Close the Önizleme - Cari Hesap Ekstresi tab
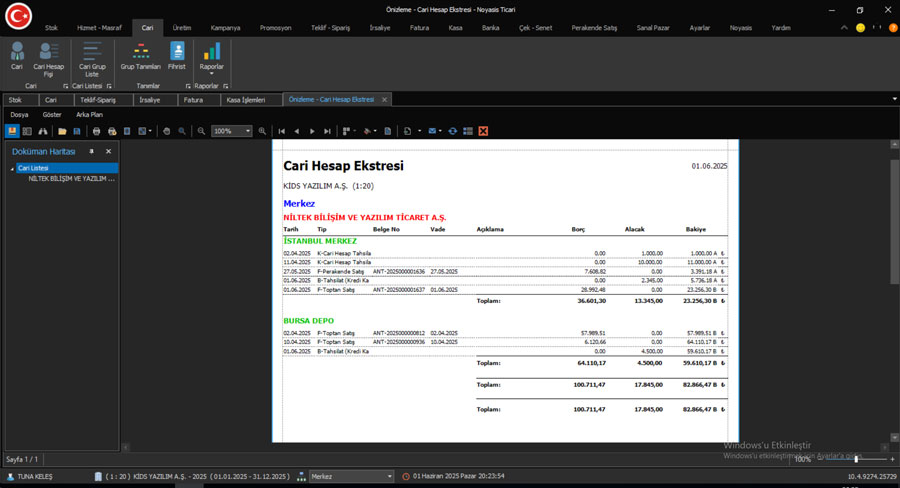 pos(385,100)
